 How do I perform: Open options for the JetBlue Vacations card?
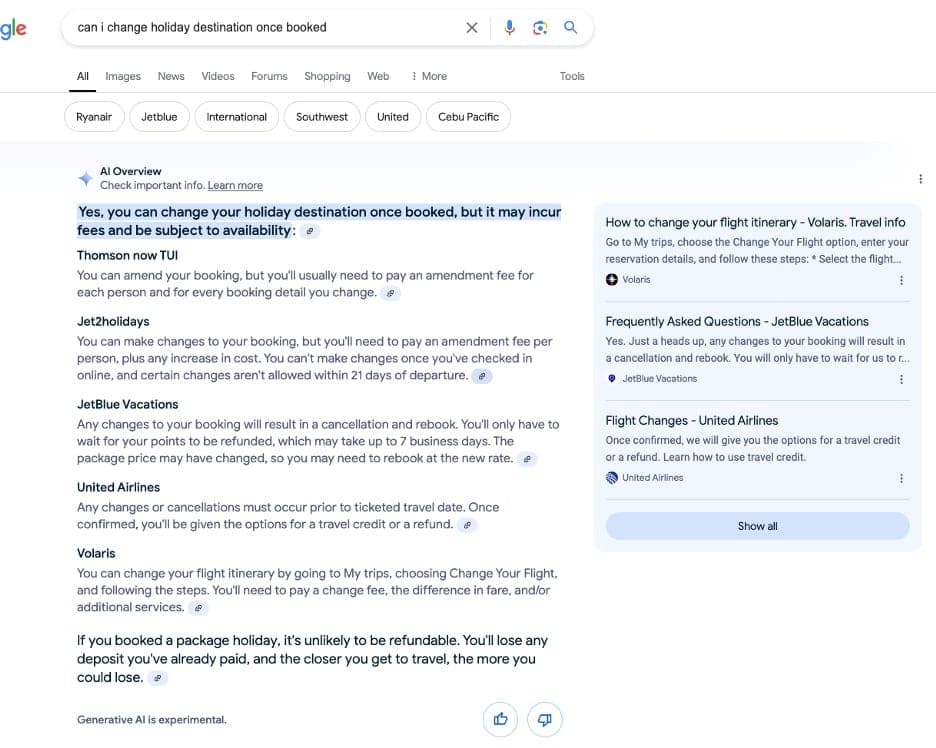click(x=901, y=379)
